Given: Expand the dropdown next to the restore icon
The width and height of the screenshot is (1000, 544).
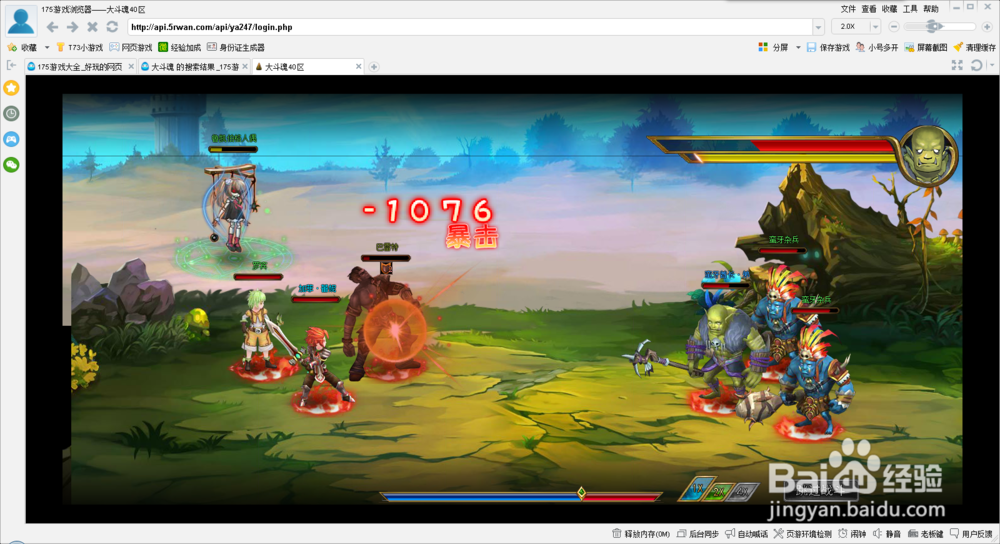Looking at the screenshot, I should coord(991,65).
